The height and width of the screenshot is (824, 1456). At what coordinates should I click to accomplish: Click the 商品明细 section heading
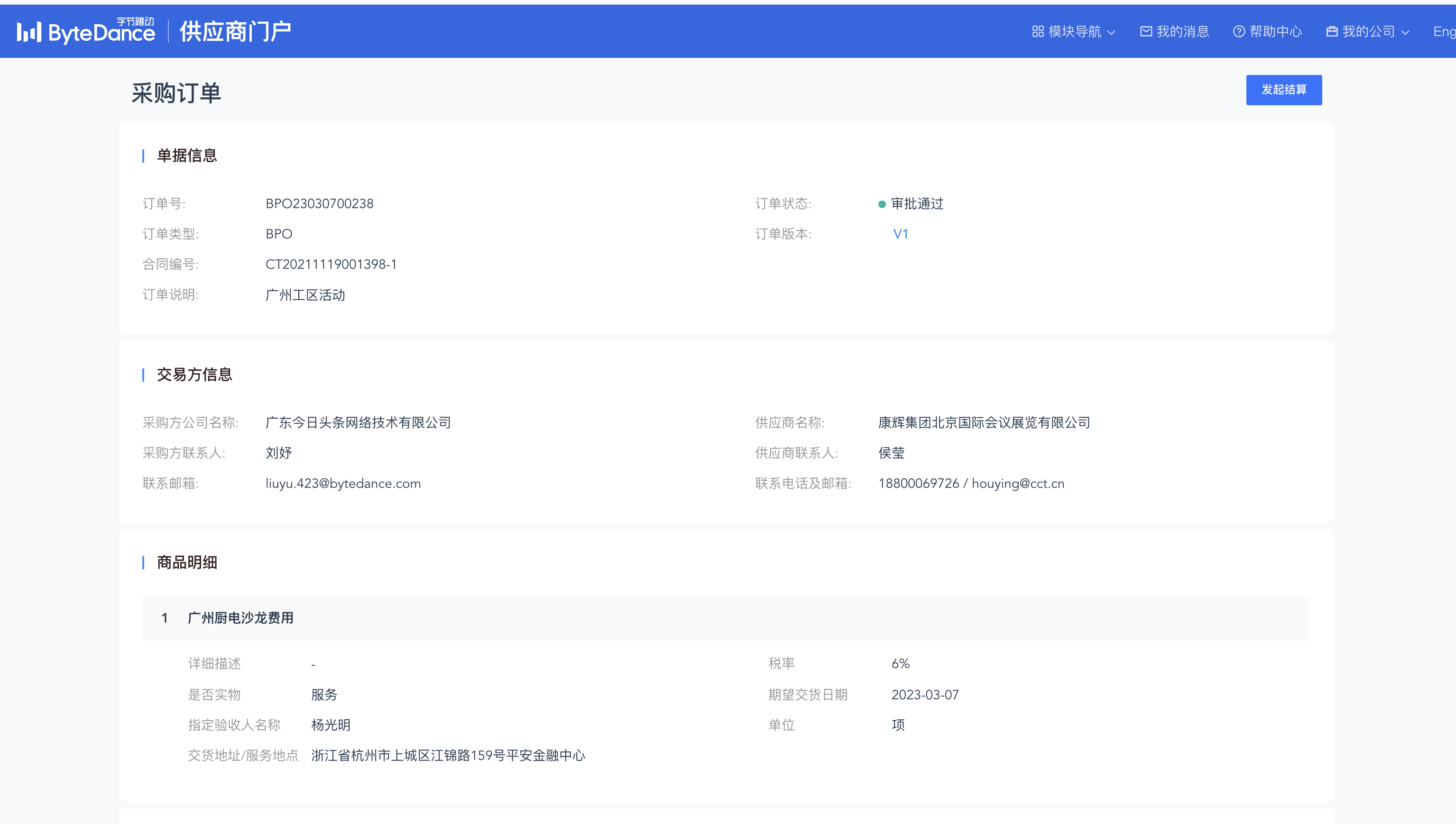pyautogui.click(x=187, y=563)
